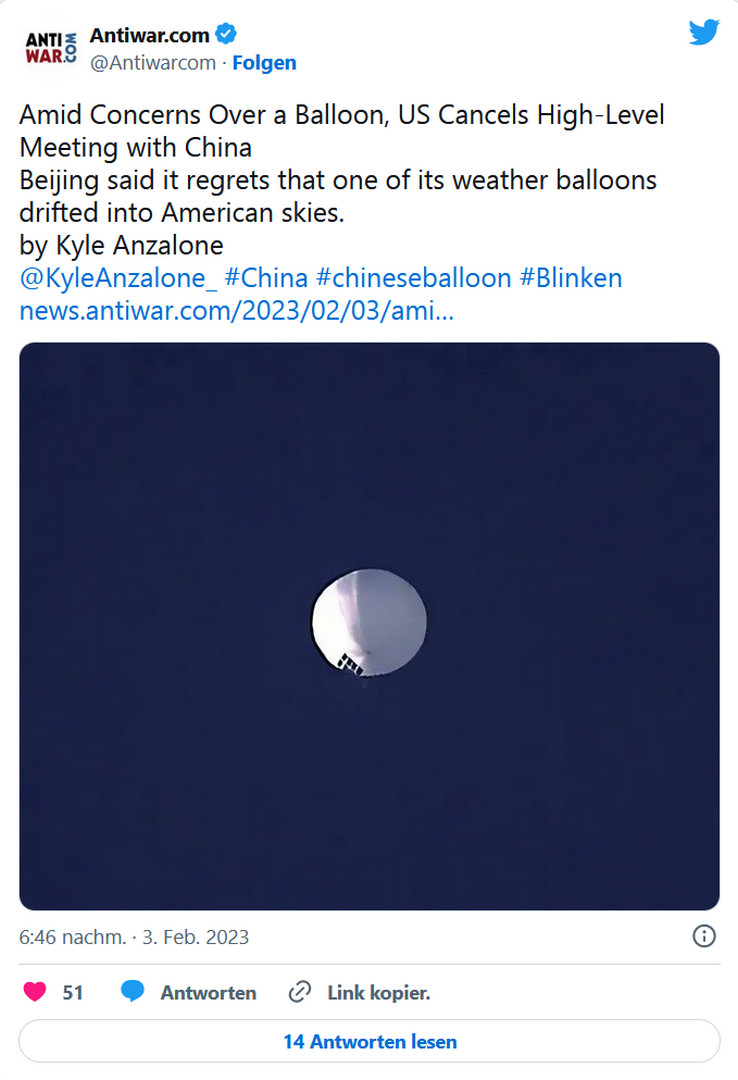The image size is (738, 1080).
Task: Open the #Blinken hashtag
Action: click(571, 277)
